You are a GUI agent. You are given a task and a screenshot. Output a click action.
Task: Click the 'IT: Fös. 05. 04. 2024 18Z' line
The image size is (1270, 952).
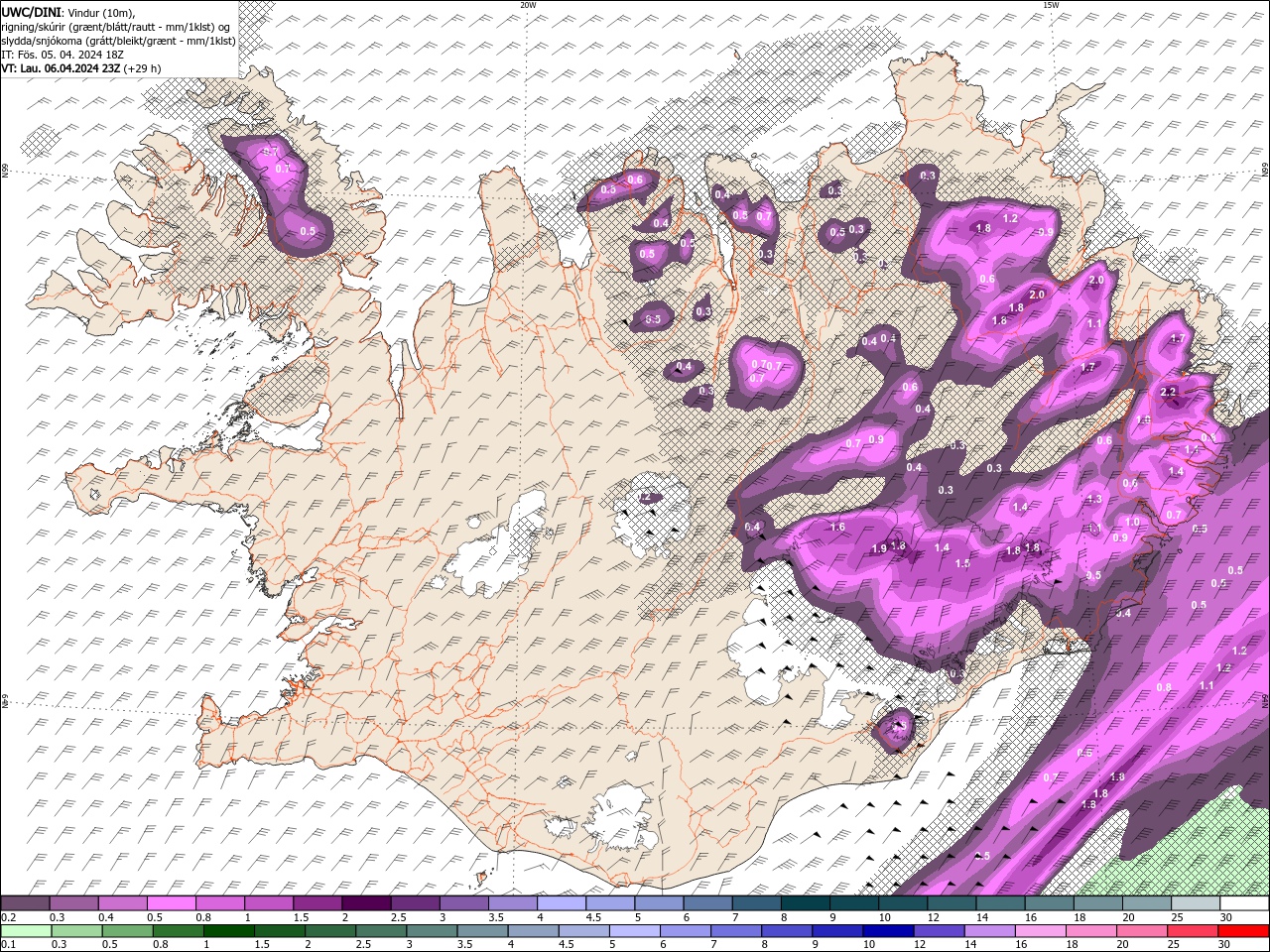(x=61, y=55)
